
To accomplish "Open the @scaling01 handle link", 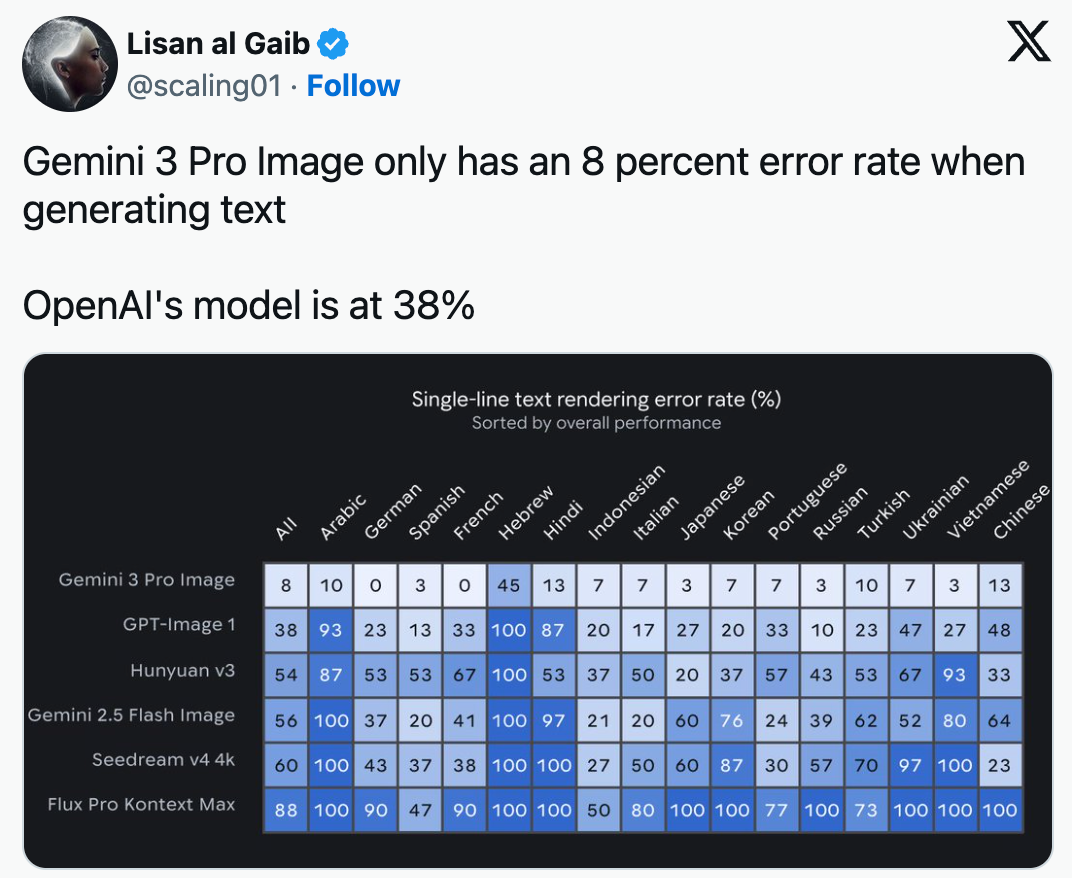I will coord(204,86).
